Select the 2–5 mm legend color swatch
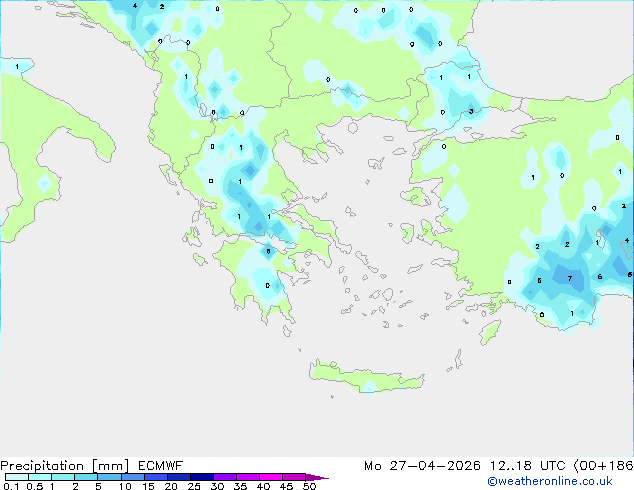Screen dimensions: 634x490 (86, 477)
